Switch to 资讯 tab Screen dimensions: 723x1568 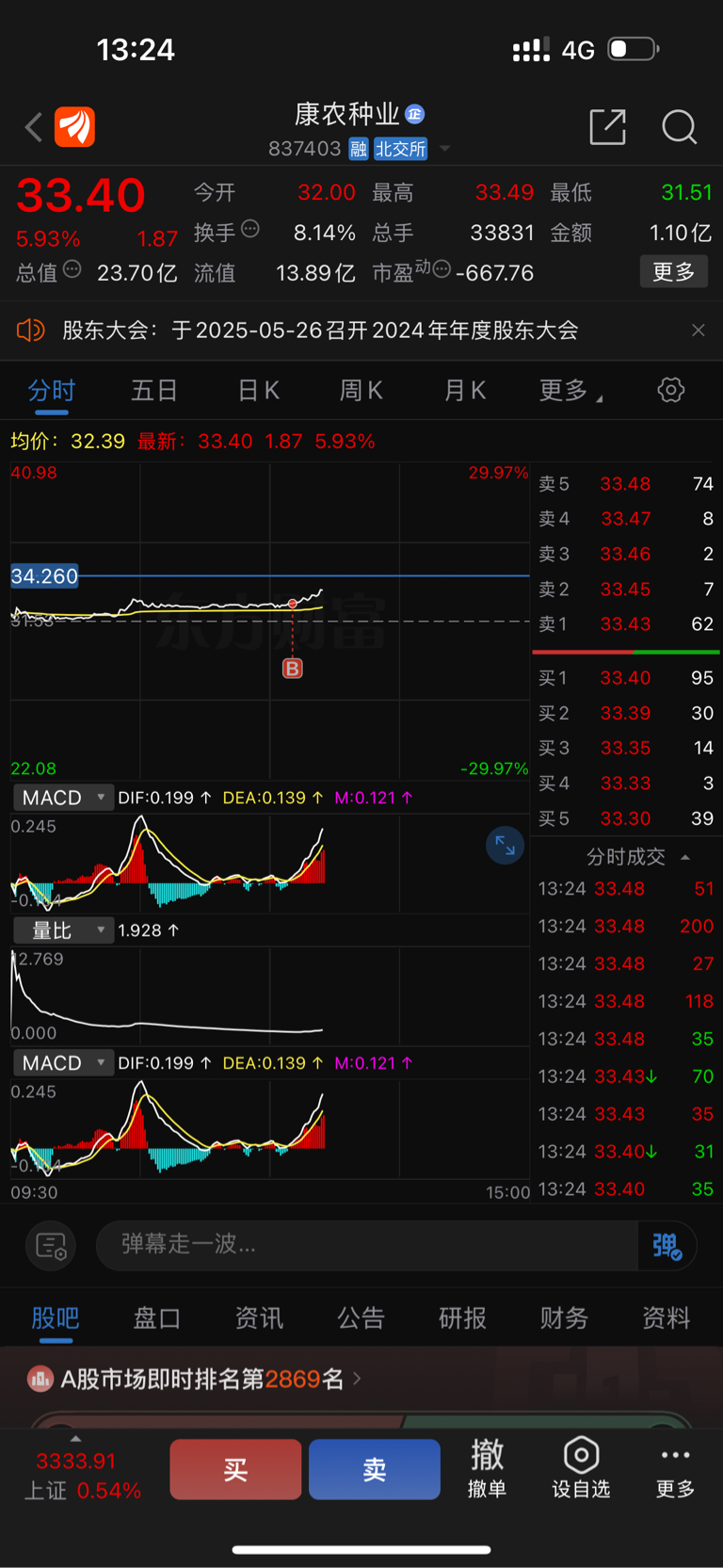point(259,1317)
